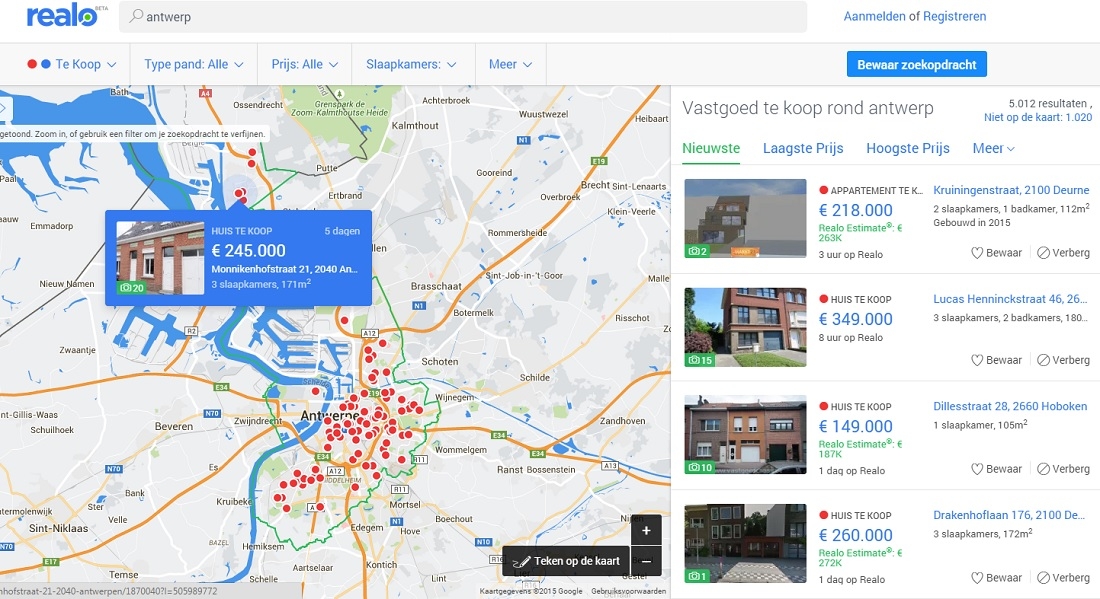The width and height of the screenshot is (1100, 599).
Task: Toggle Bewaar on Lucas Henninckstraat listing
Action: tap(997, 360)
